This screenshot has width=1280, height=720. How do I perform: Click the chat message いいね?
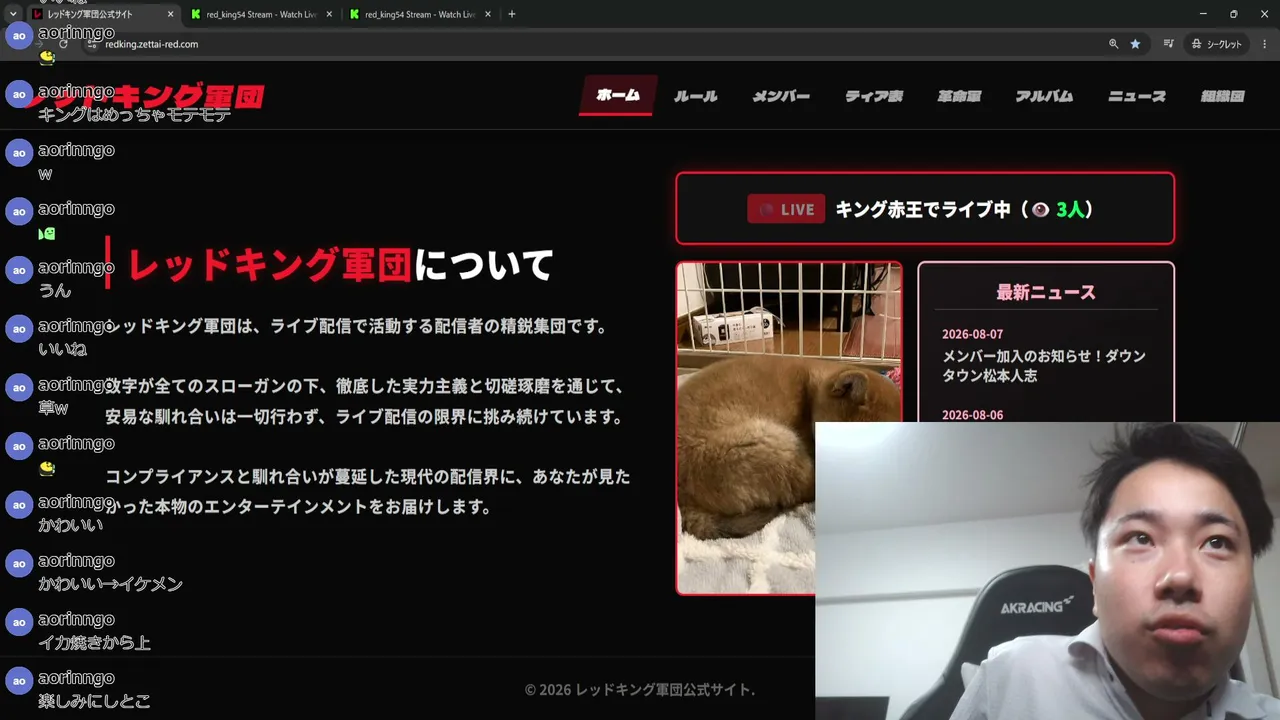[63, 349]
